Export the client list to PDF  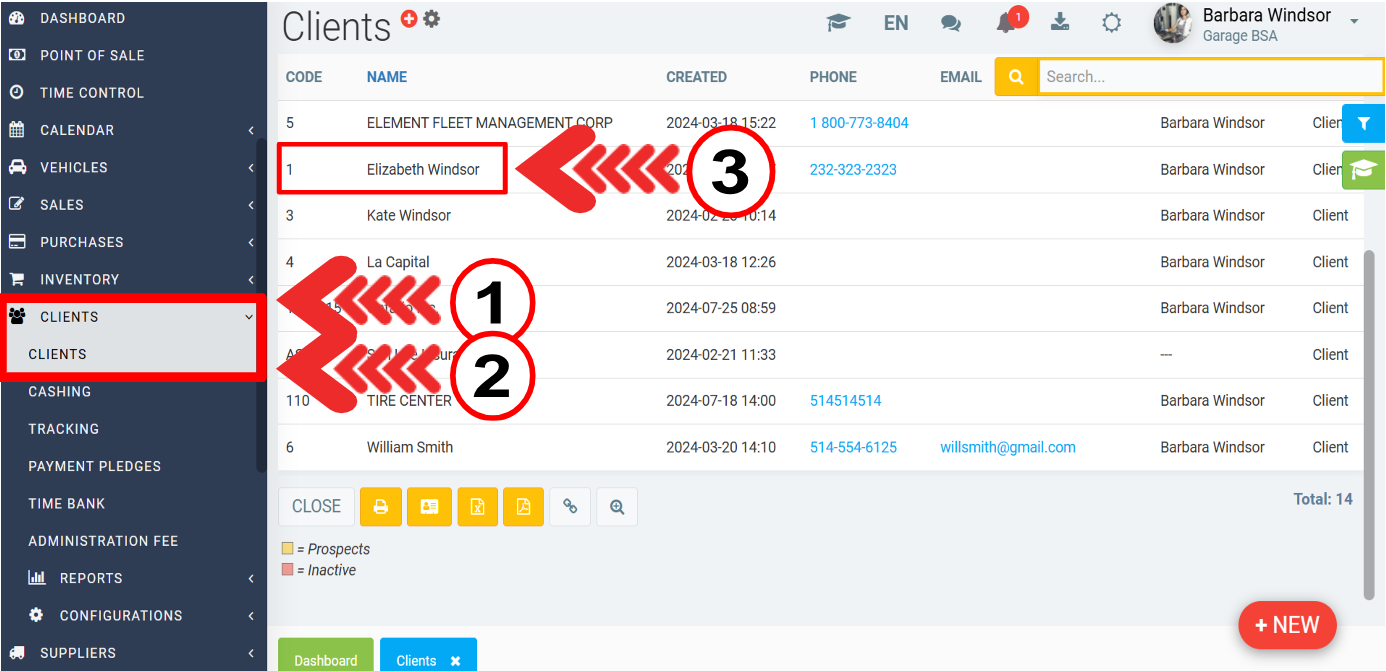coord(523,507)
